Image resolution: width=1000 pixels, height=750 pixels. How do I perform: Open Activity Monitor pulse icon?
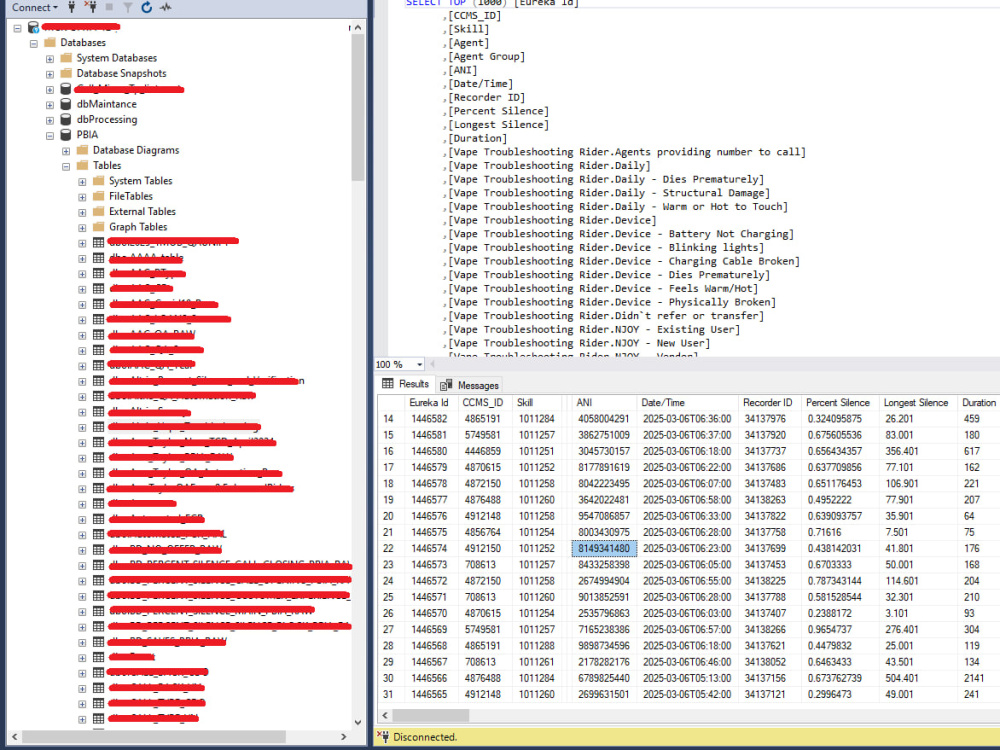tap(166, 7)
